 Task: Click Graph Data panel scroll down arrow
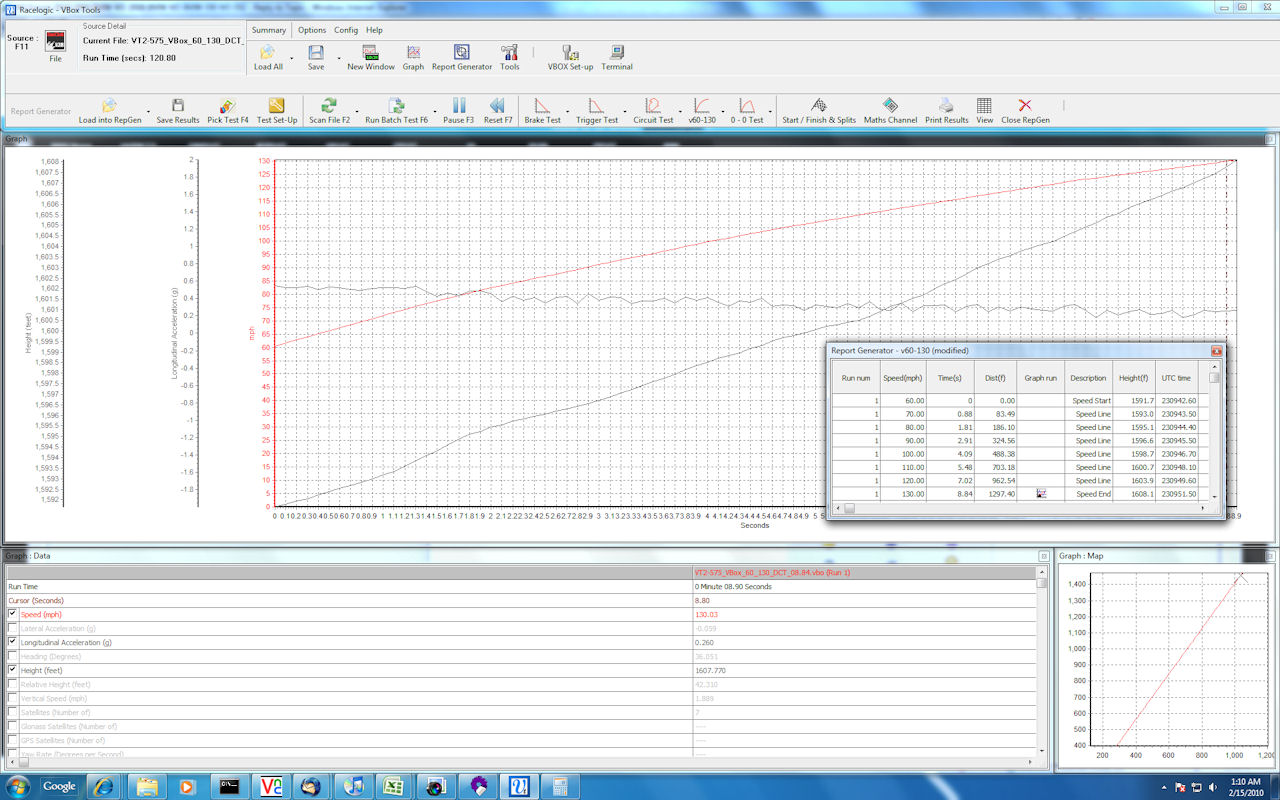click(1043, 750)
